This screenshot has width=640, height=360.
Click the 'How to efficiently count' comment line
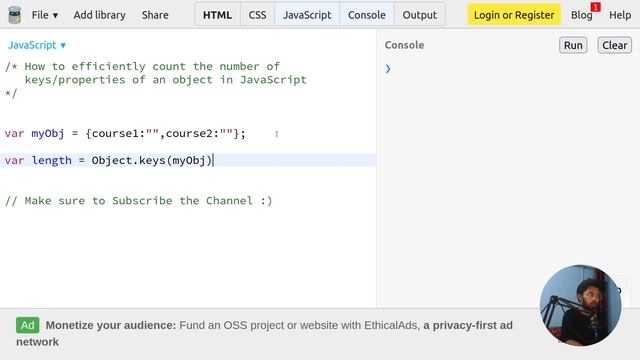(x=142, y=66)
